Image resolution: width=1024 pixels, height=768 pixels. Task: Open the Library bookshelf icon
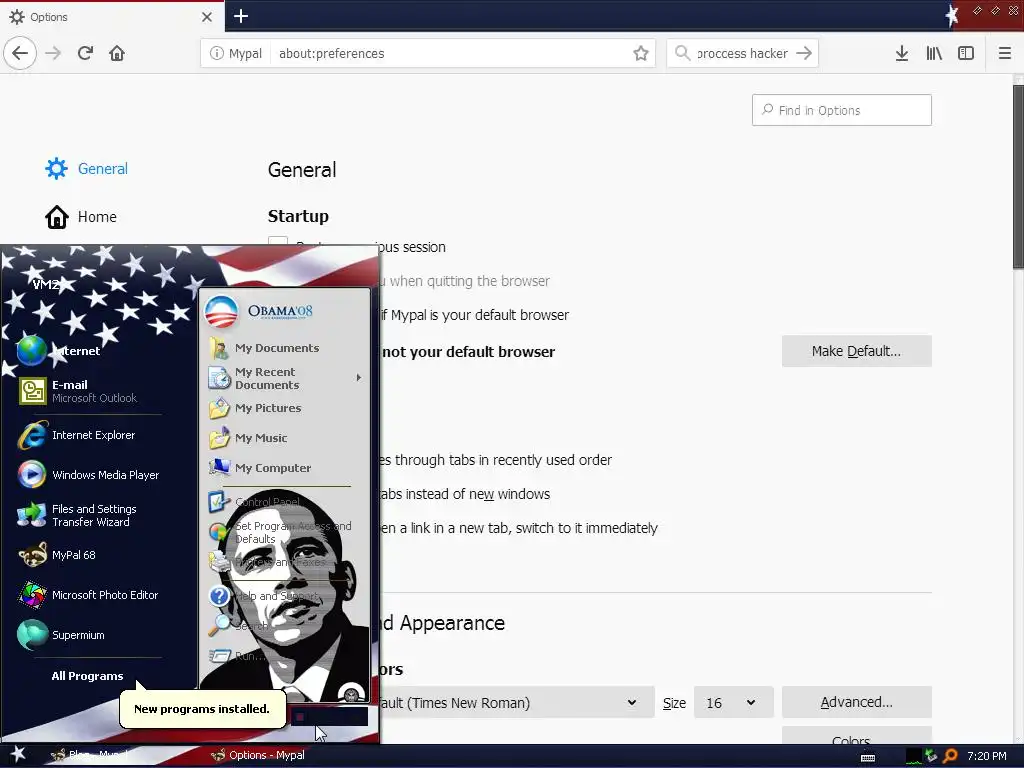pos(934,54)
